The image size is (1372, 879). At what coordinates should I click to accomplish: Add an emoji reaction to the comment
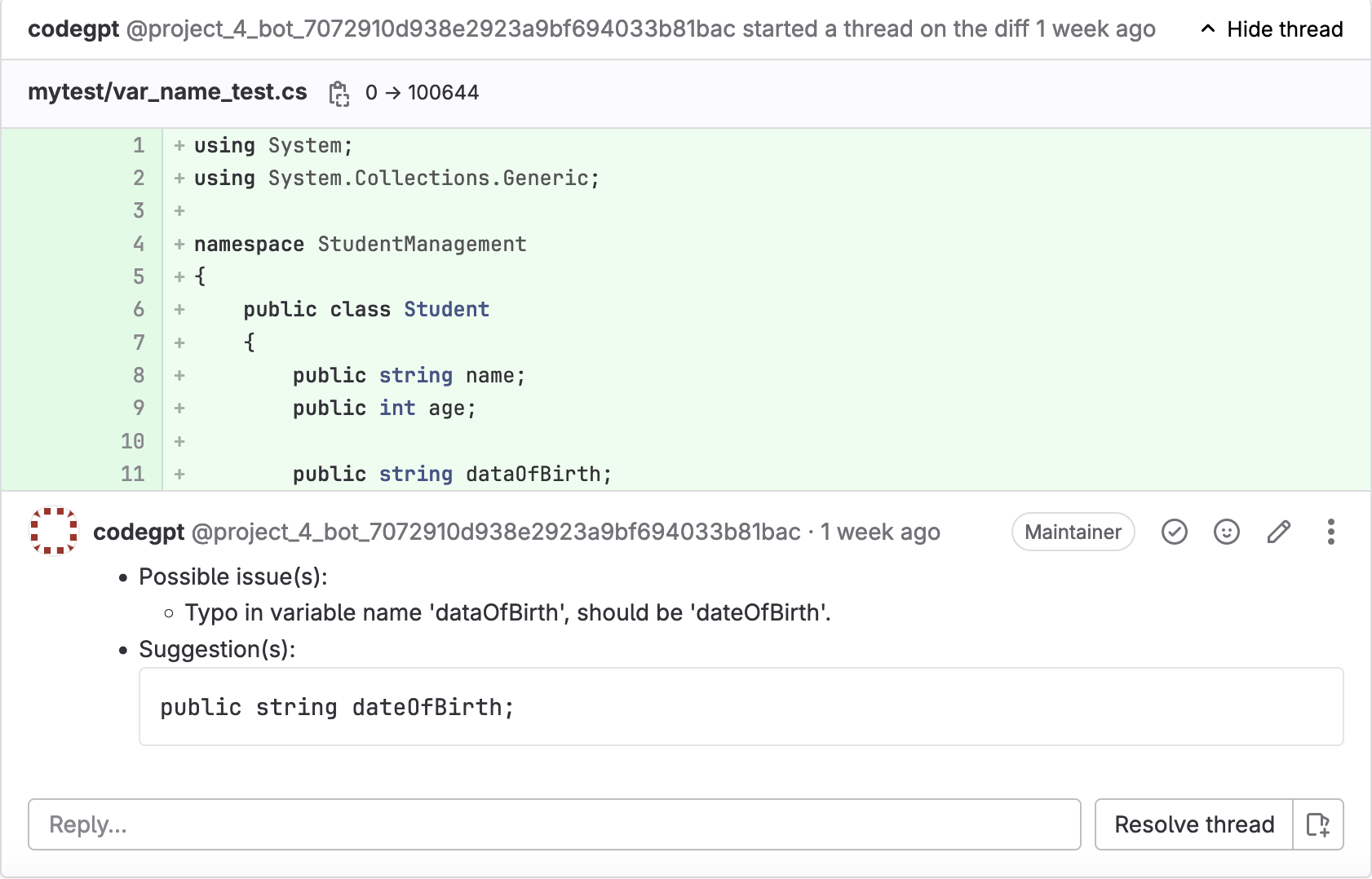1226,532
